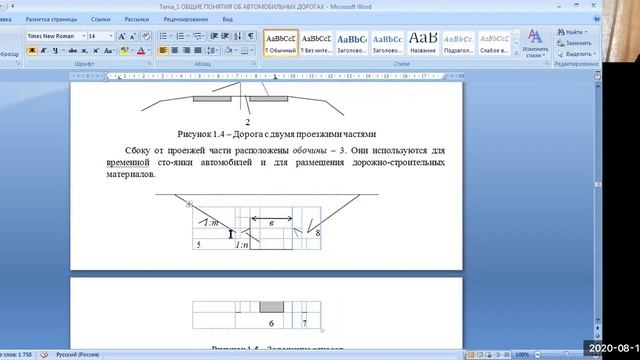Open Paragraph dialog launcher in Абзац group
This screenshot has width=640, height=360.
tap(254, 64)
